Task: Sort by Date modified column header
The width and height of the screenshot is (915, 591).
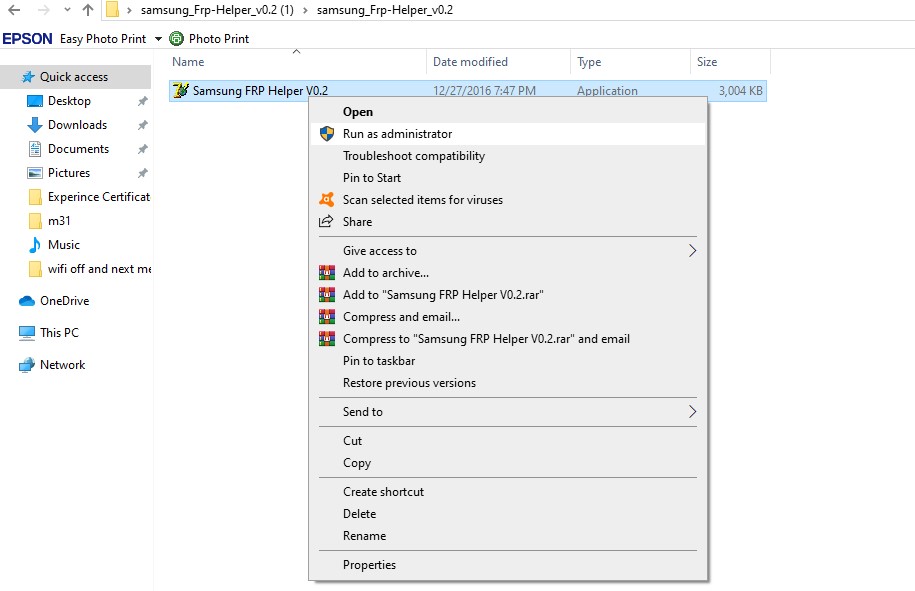Action: (470, 62)
